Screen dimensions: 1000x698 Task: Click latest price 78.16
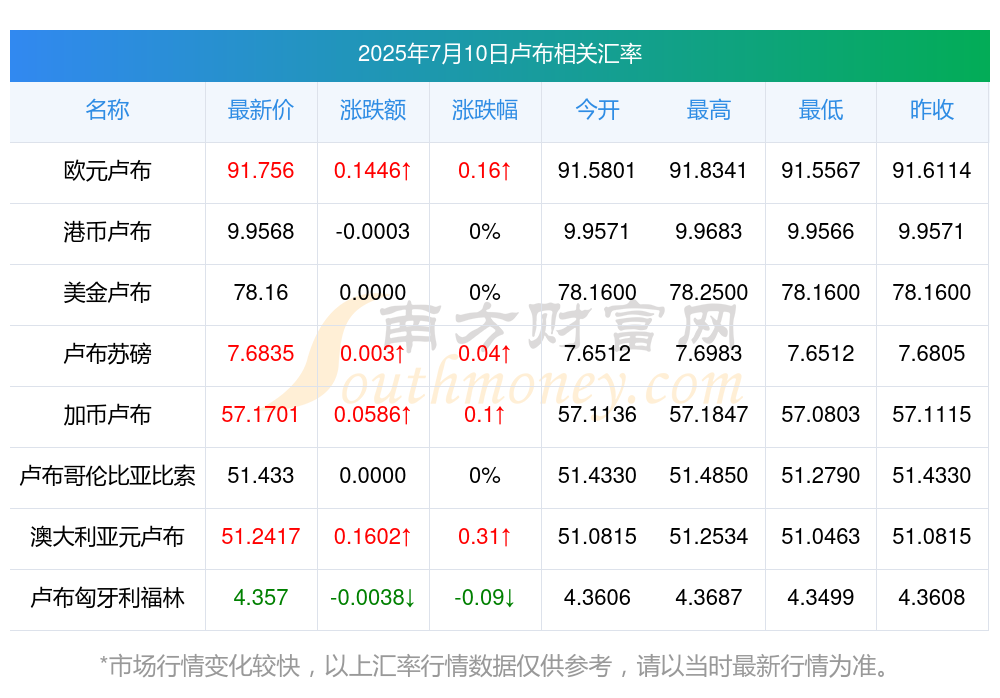coord(260,293)
